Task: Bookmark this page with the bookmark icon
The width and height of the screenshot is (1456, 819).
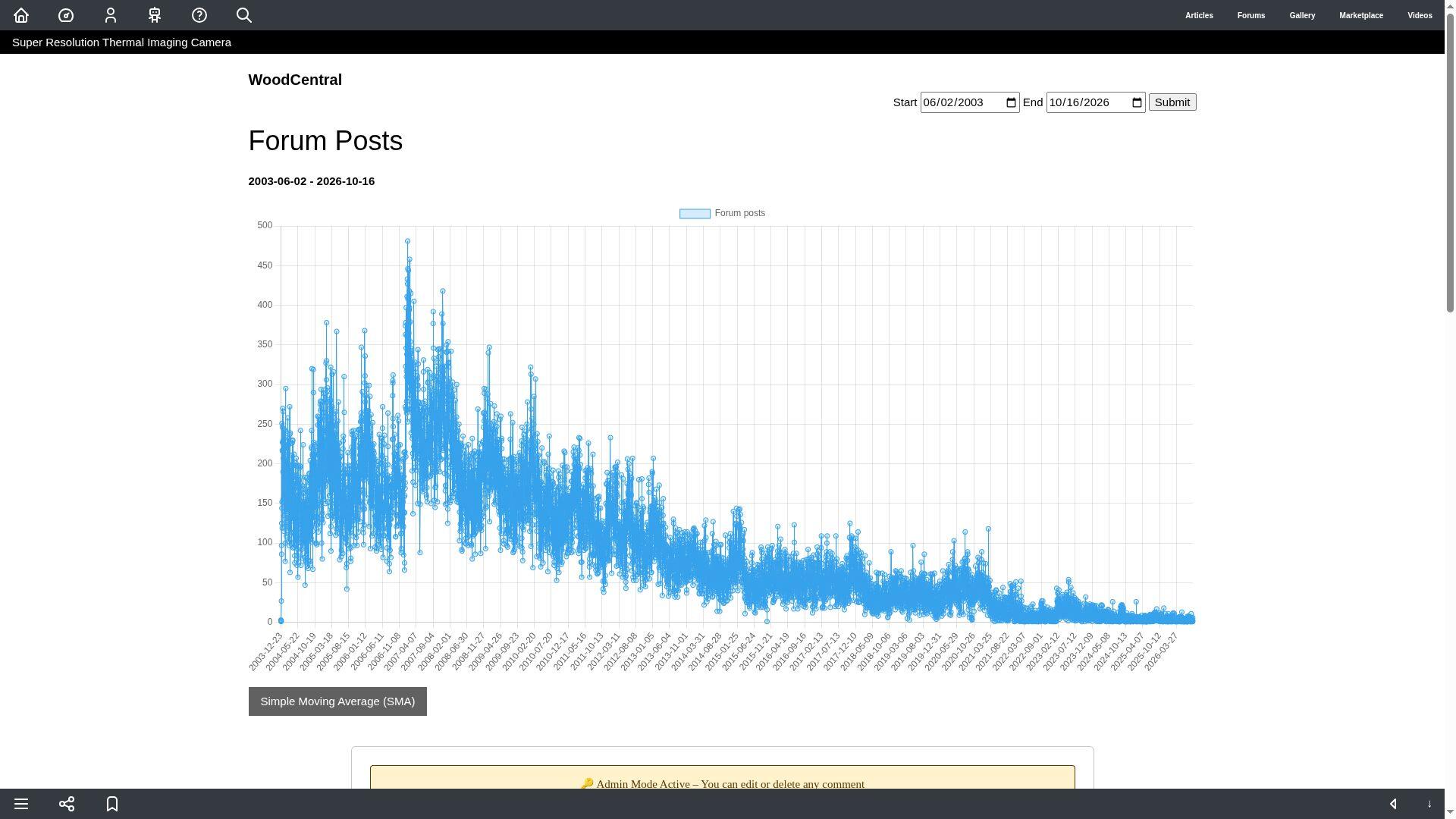Action: (112, 804)
